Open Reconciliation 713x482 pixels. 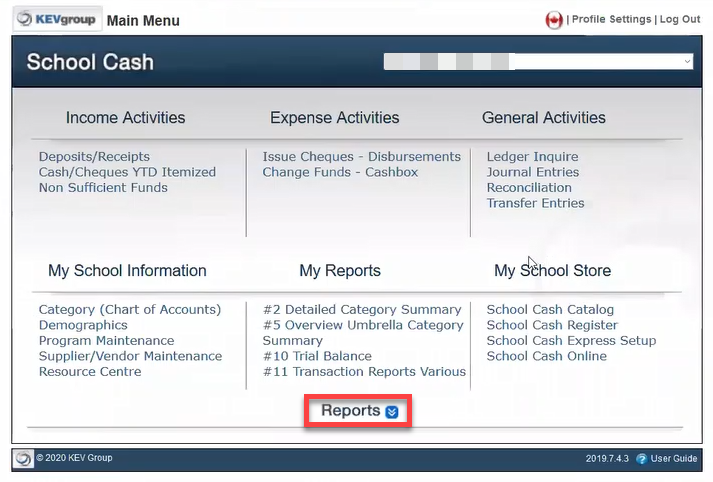[x=529, y=187]
